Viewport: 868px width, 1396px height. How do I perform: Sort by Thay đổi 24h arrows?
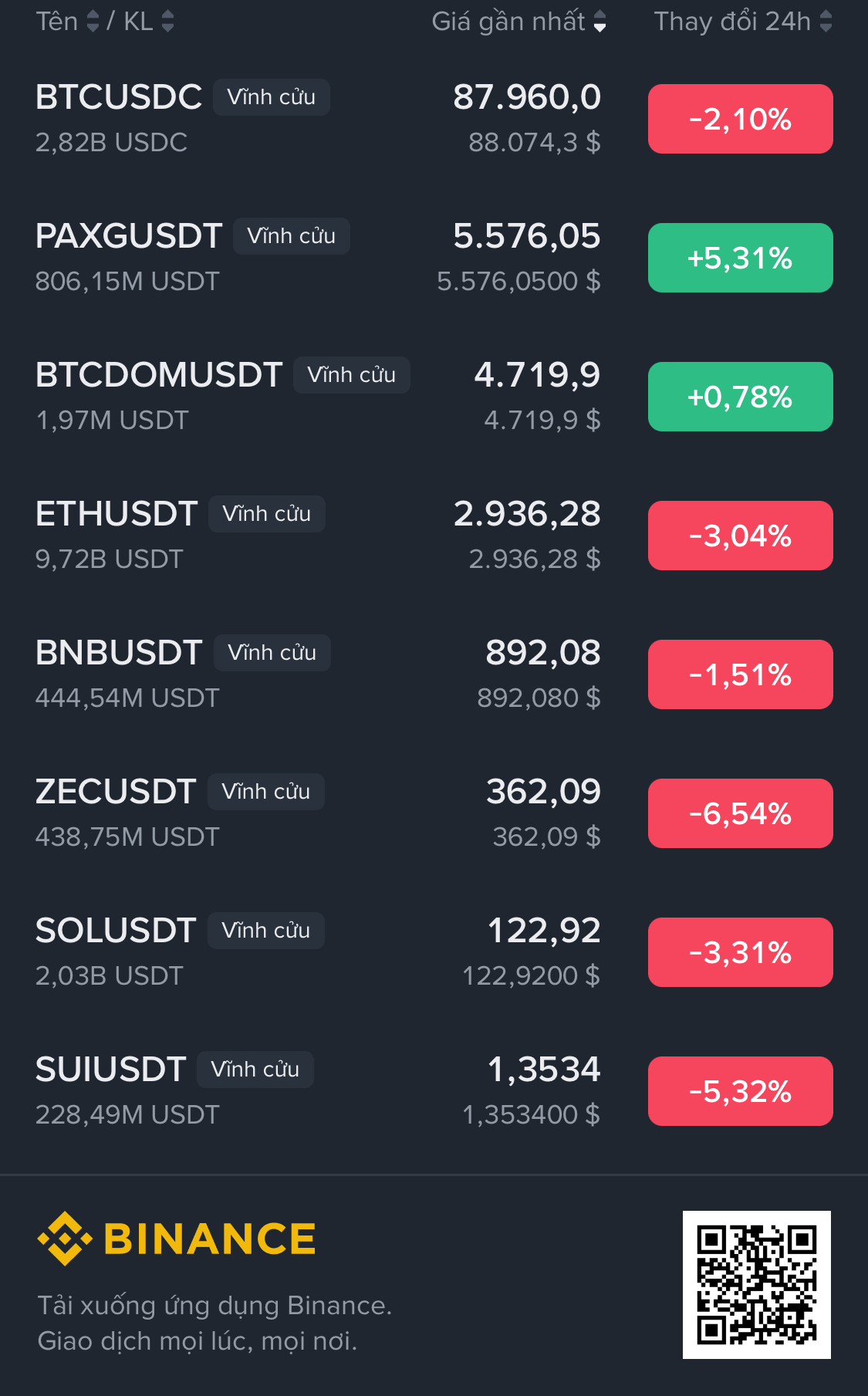pos(826,22)
